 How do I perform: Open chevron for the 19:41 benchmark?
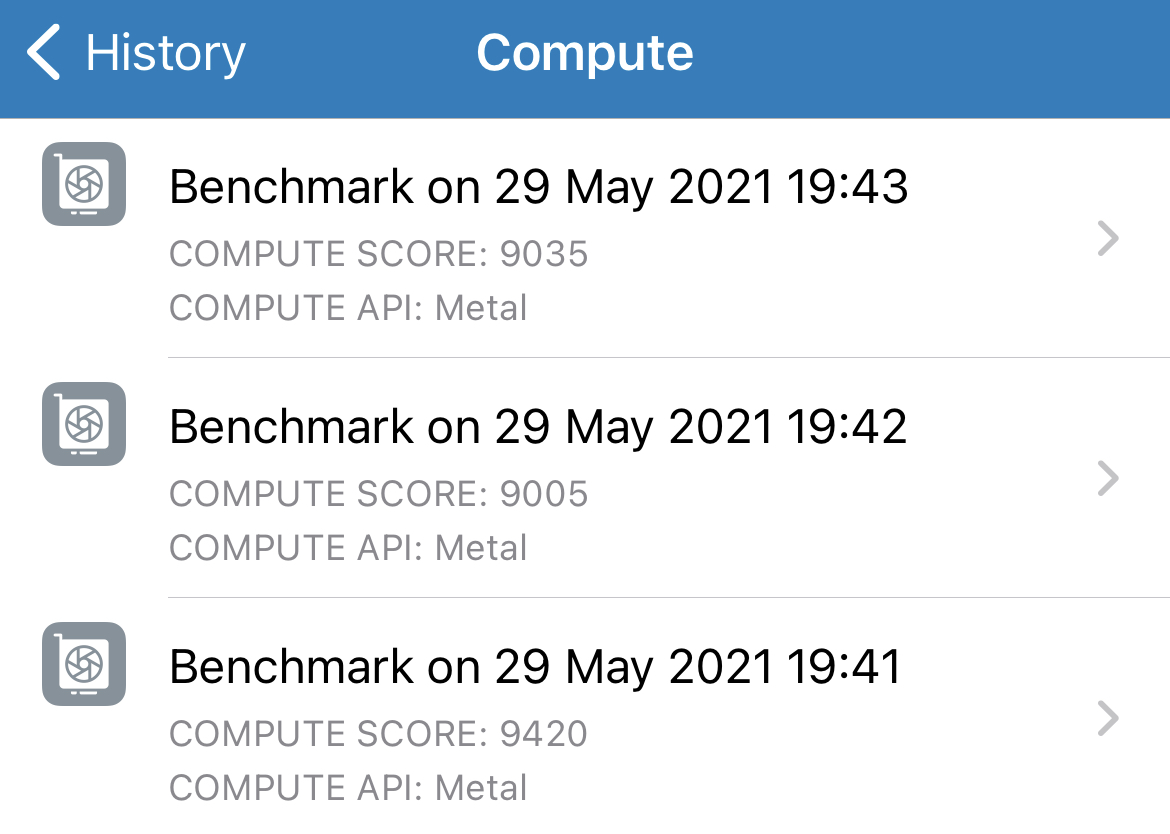click(1108, 718)
